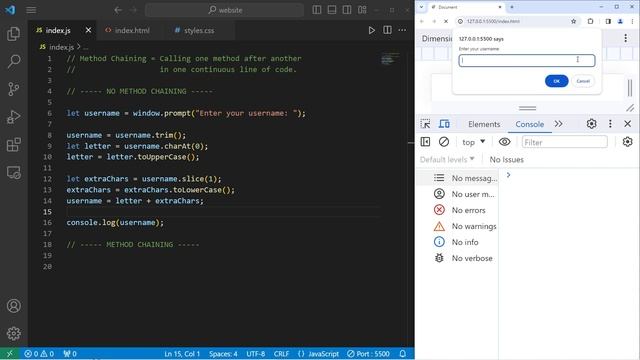Open Customize Layout in title bar

pos(362,10)
